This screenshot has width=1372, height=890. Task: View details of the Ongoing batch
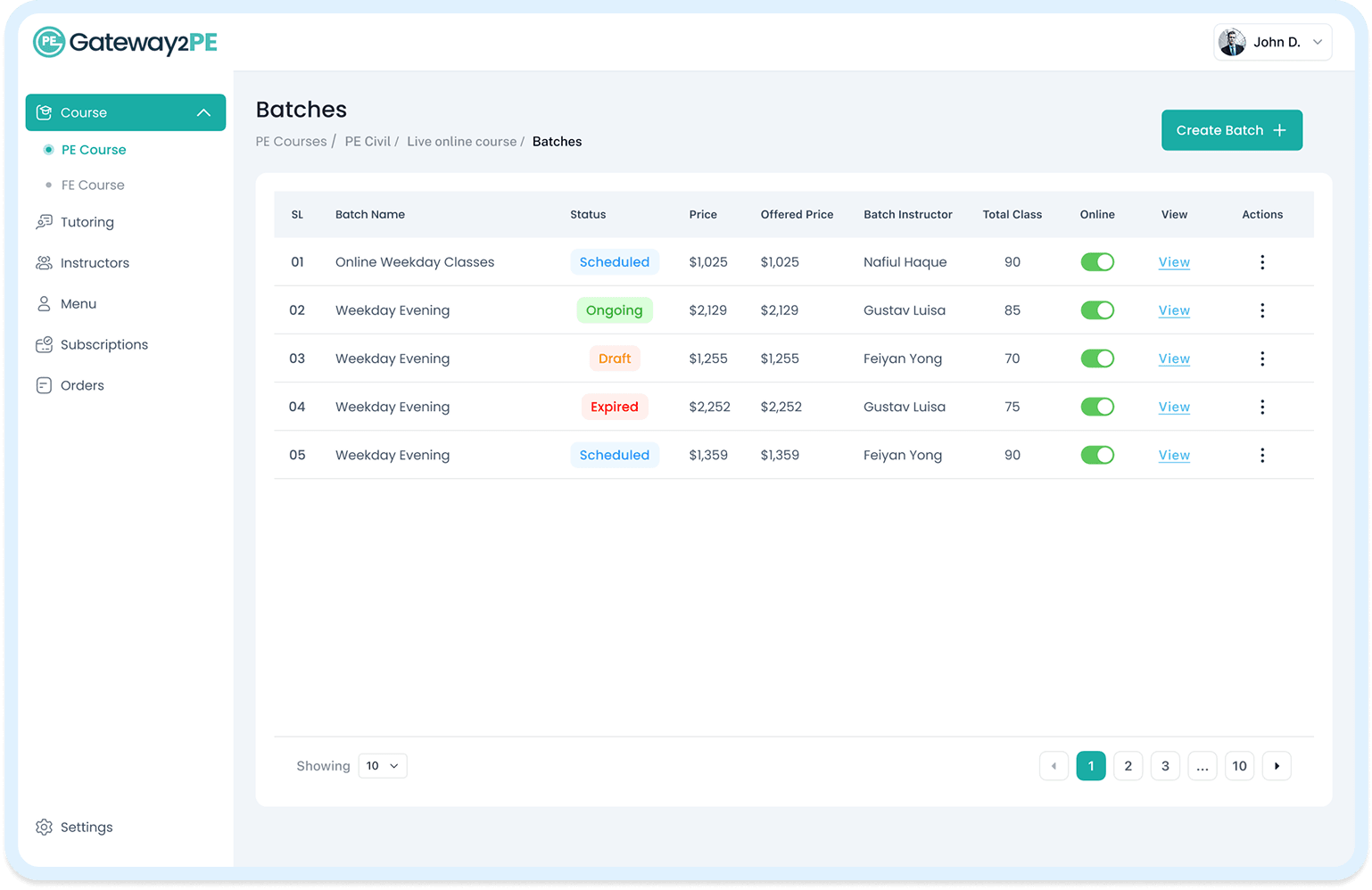pos(1173,309)
